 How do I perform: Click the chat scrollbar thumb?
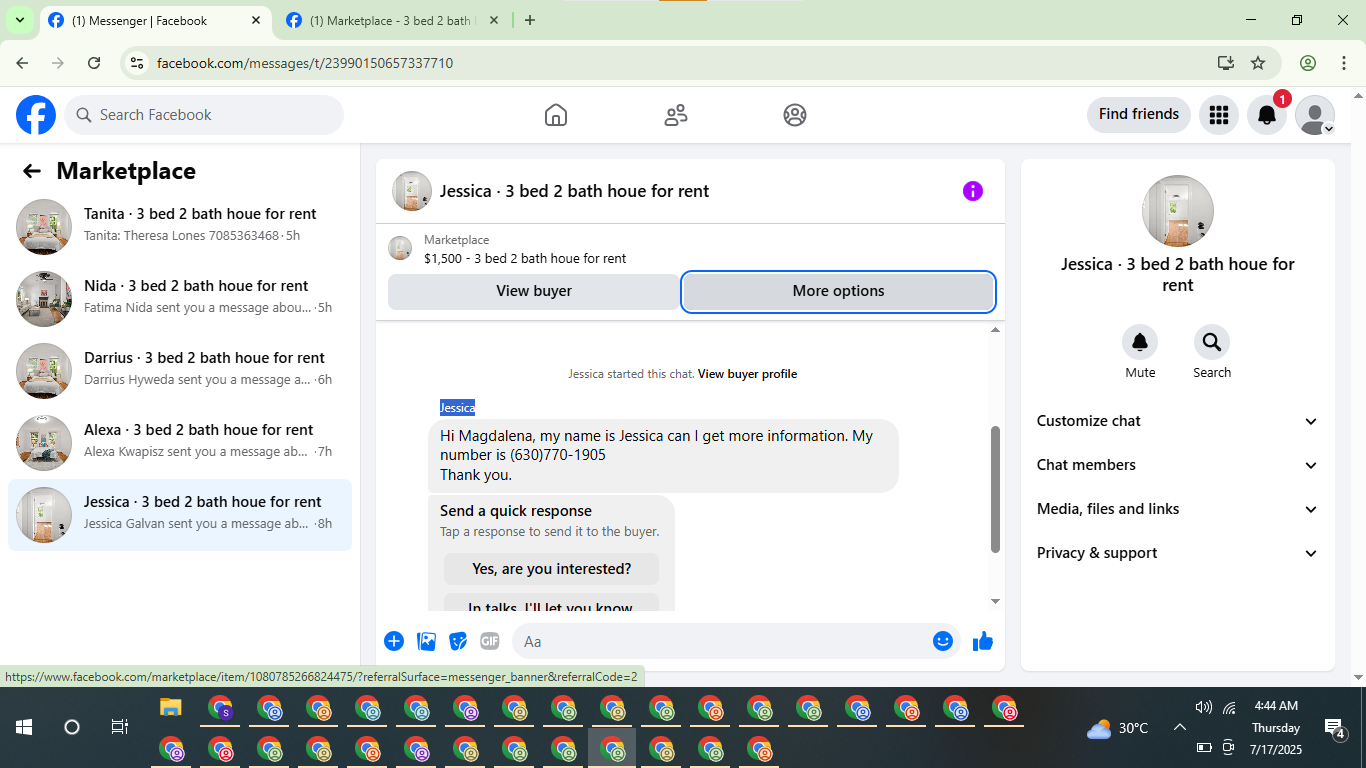point(995,489)
